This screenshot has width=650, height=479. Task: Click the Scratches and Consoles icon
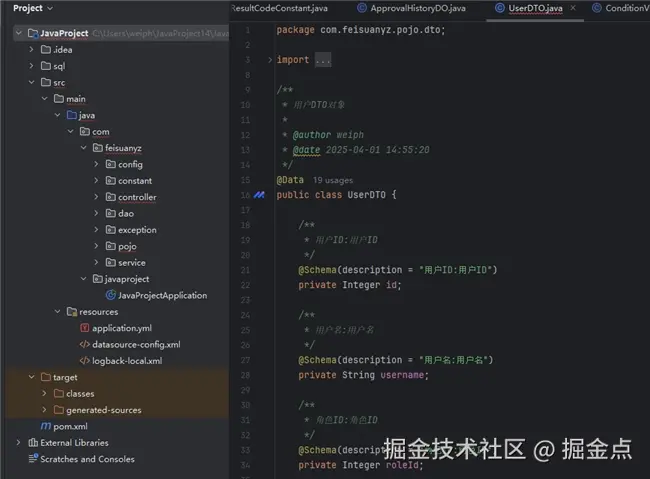click(x=33, y=459)
